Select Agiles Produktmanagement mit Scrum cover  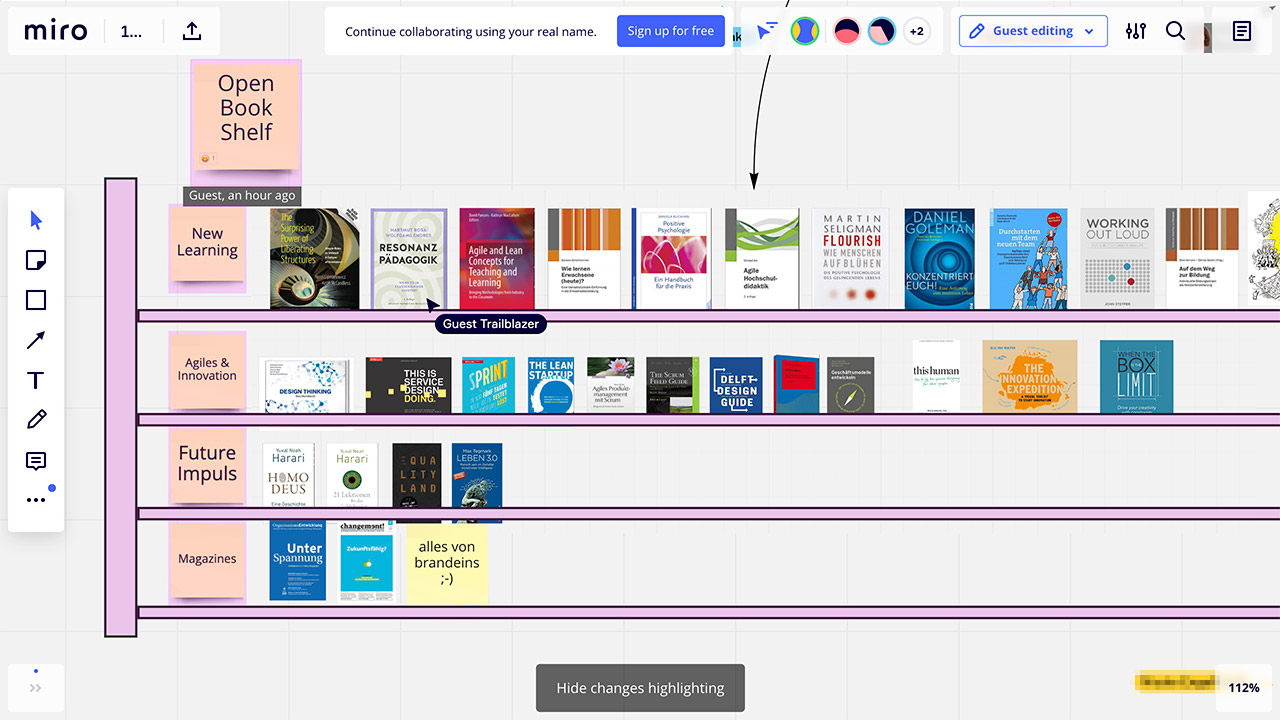(x=611, y=386)
